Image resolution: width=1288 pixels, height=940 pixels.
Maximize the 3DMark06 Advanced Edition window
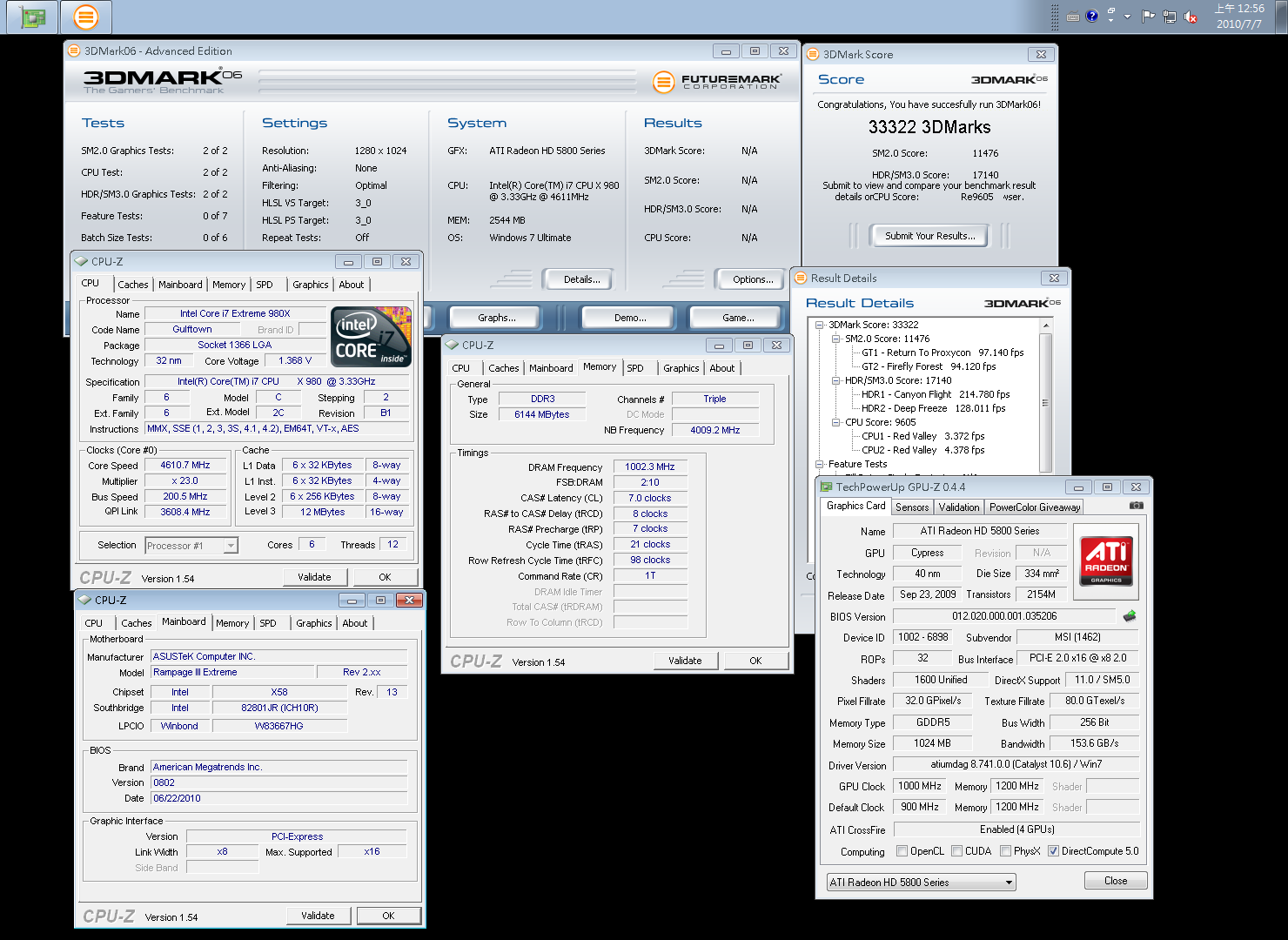(x=755, y=51)
